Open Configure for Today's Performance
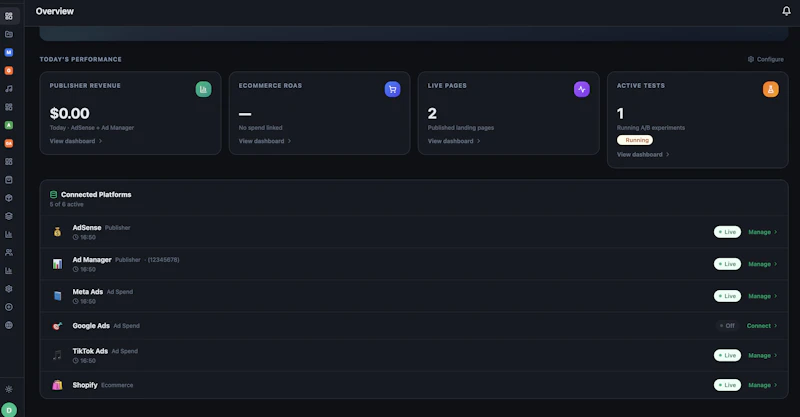800x417 pixels. [x=766, y=59]
